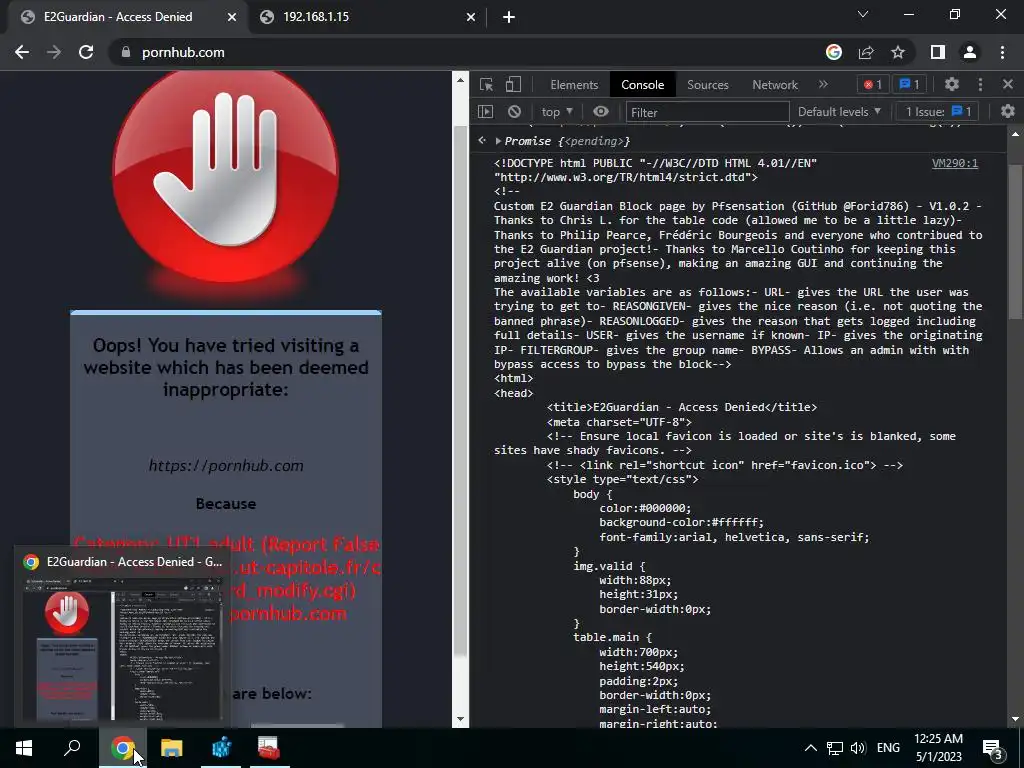This screenshot has height=768, width=1024.
Task: Click the blocked URL https://pornhub.com text
Action: point(226,466)
